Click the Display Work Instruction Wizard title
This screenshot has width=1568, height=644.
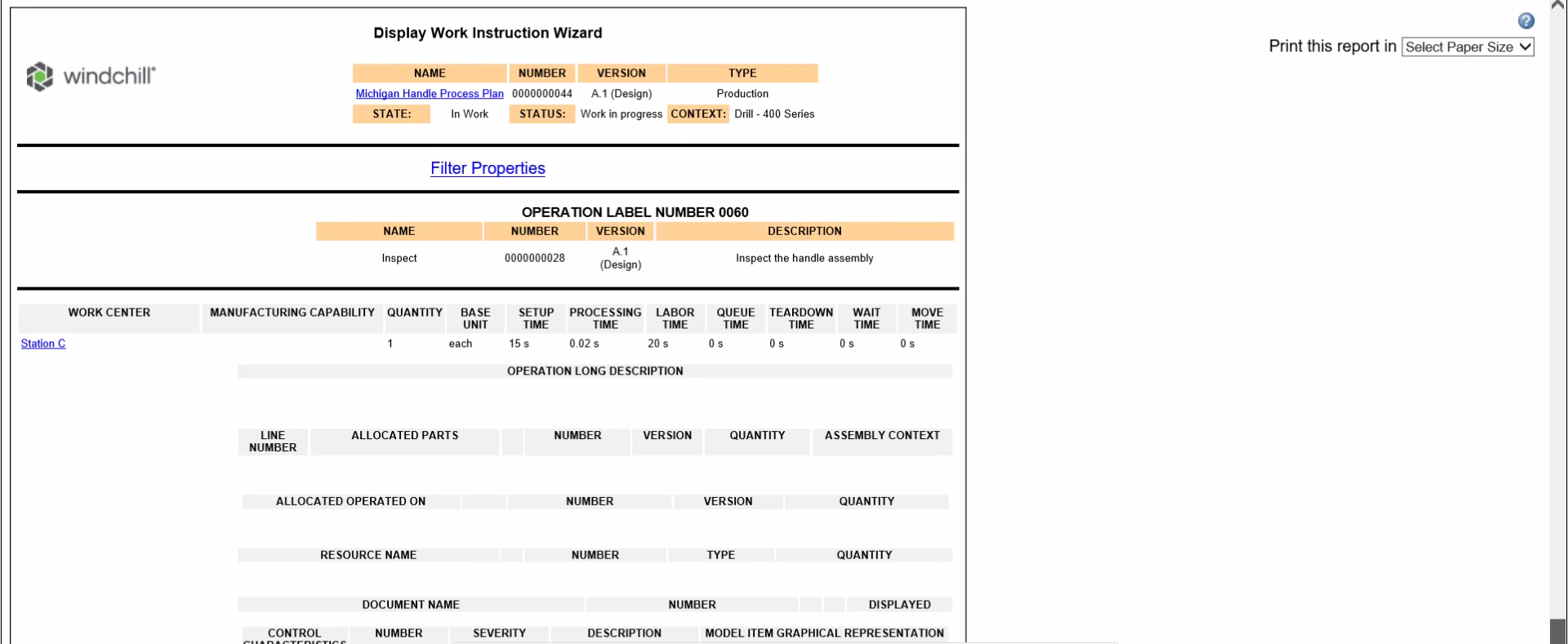488,33
